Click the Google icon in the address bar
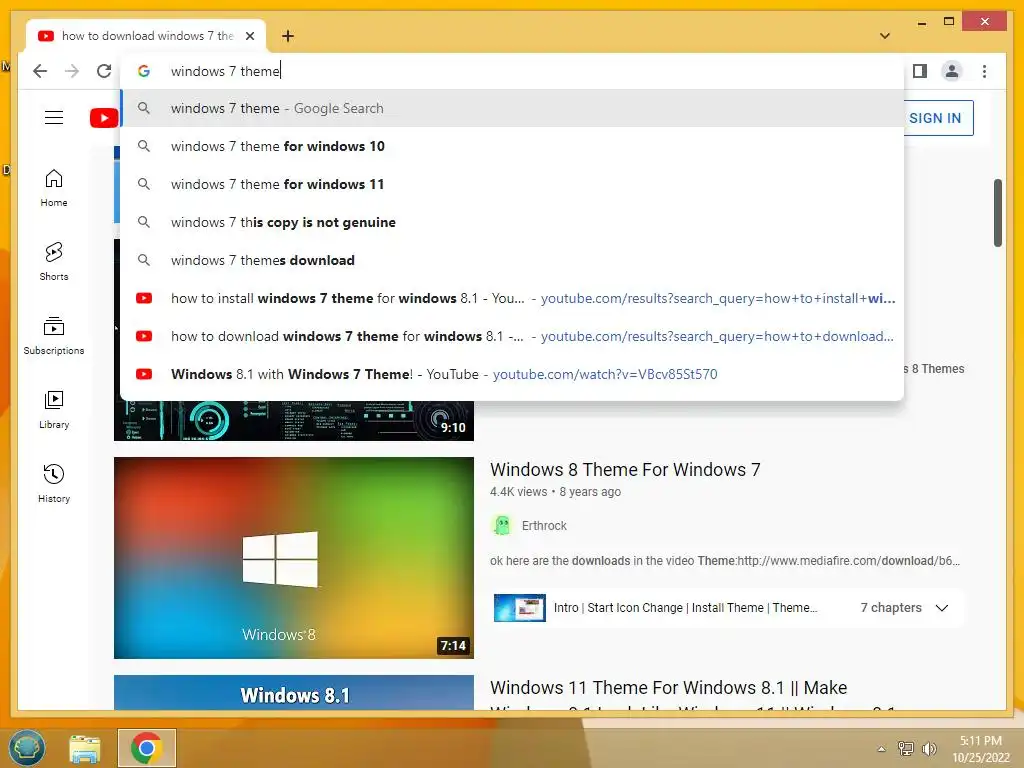 click(144, 71)
